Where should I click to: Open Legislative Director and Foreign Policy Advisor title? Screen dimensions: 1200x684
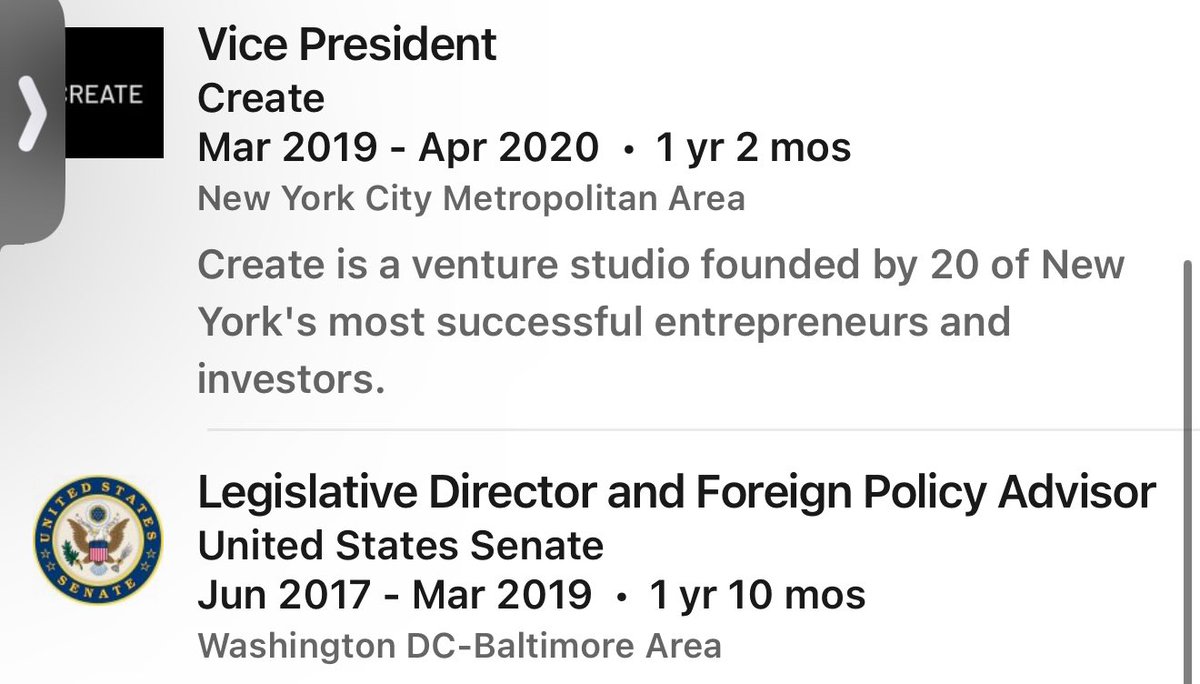pyautogui.click(x=677, y=492)
